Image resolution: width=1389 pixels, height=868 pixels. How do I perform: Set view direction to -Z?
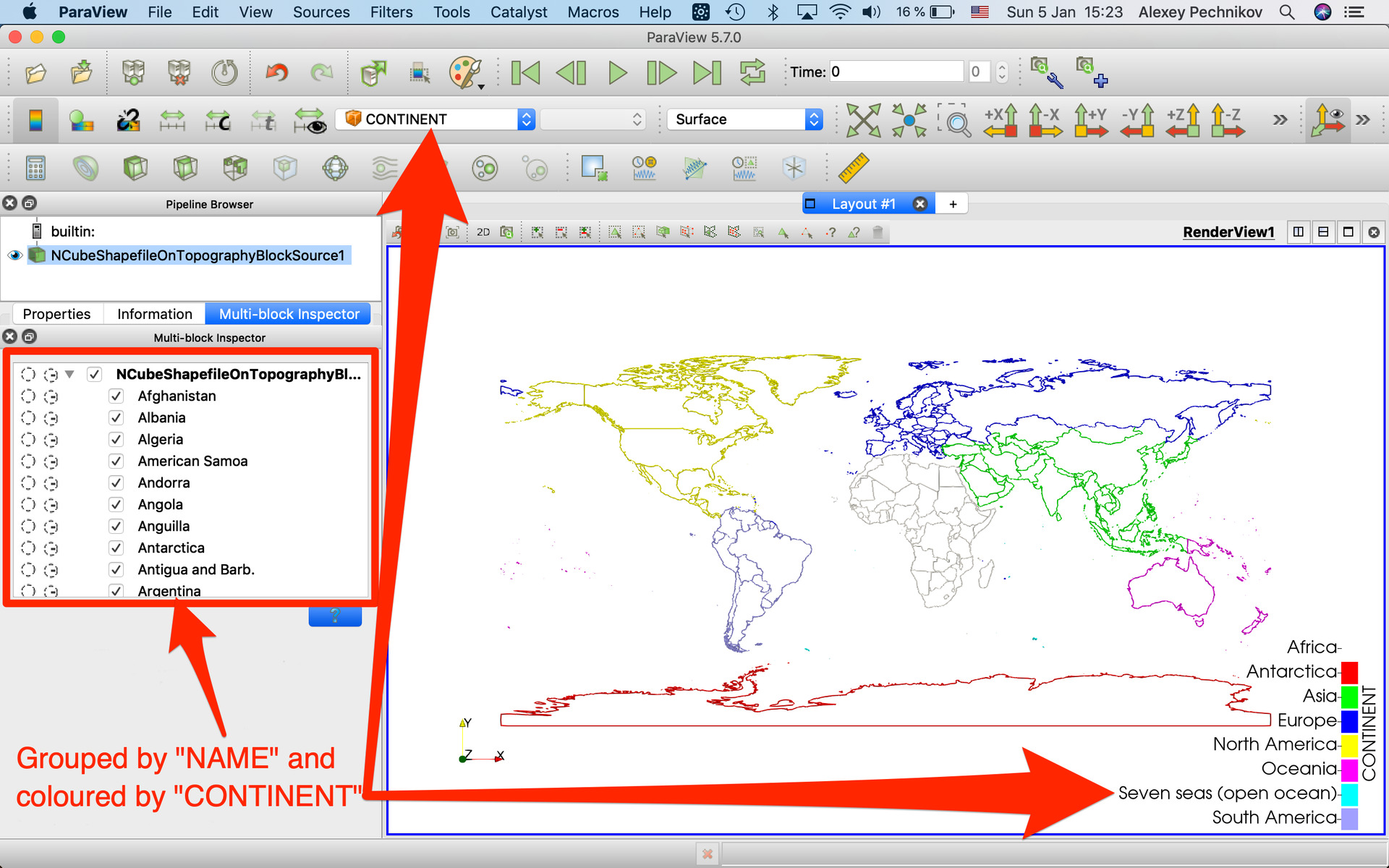coord(1228,120)
